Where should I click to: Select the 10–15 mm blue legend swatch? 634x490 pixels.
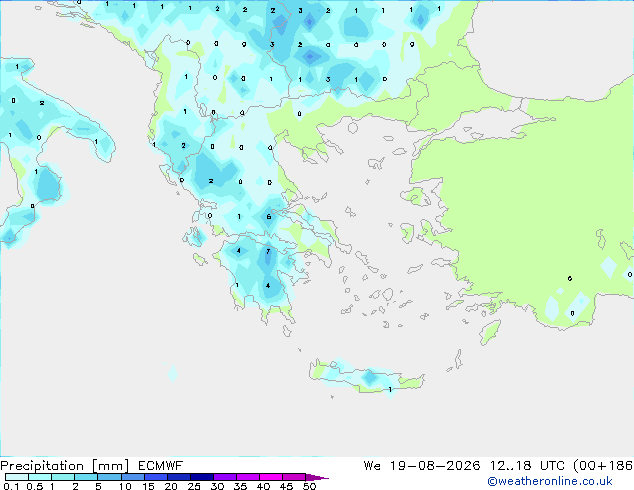(133, 477)
